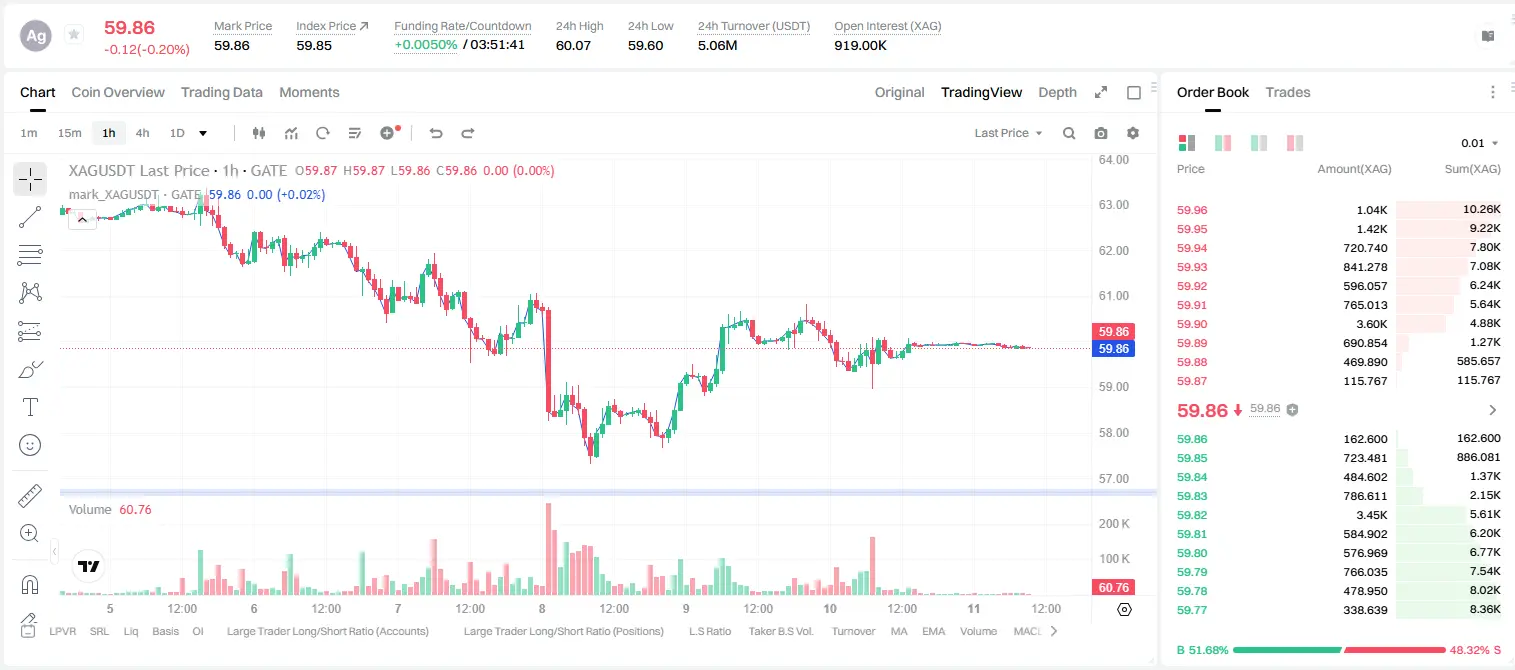Click the 59.96 ask price row
This screenshot has width=1515, height=670.
coord(1338,210)
